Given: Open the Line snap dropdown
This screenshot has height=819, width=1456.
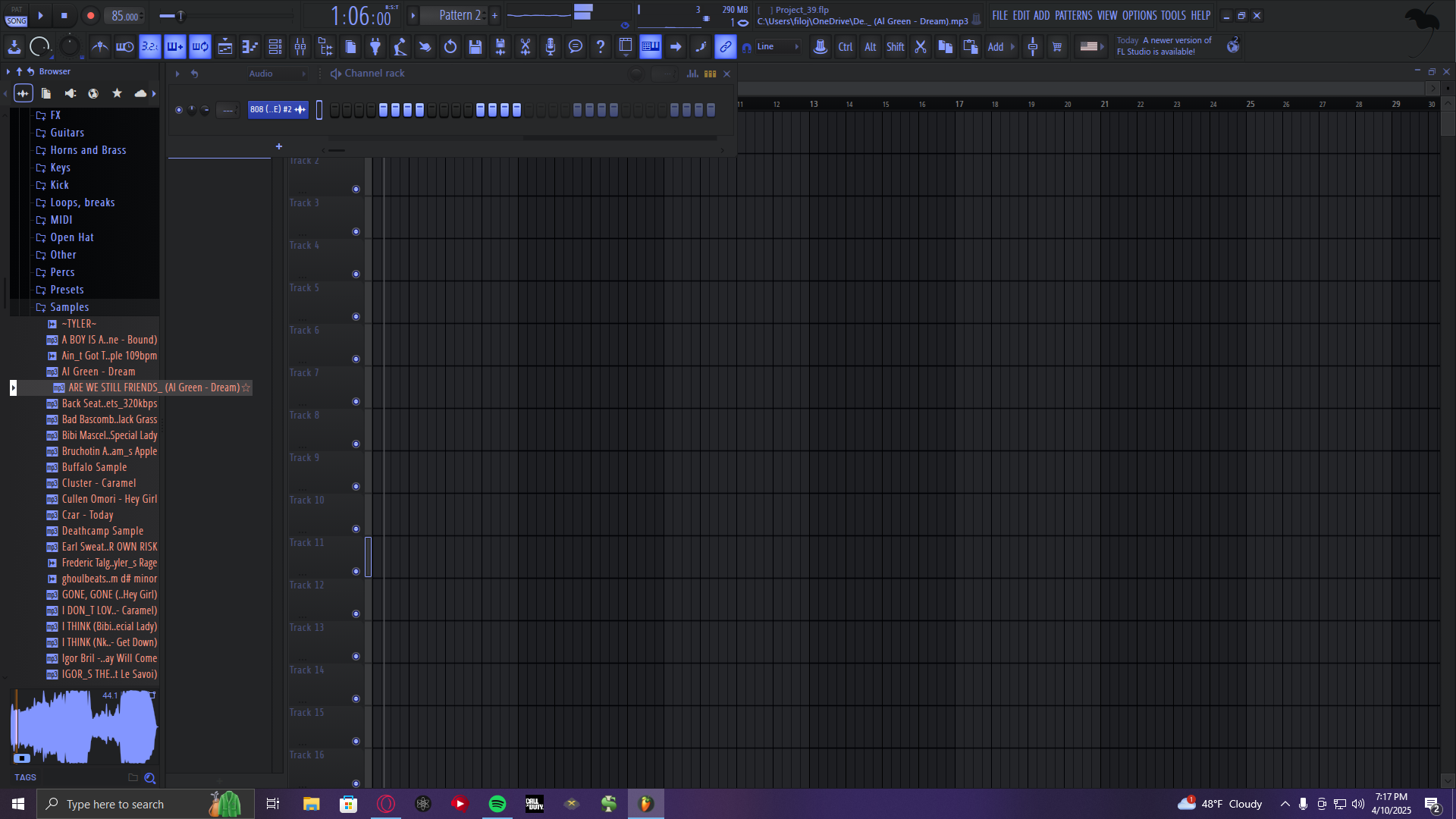Looking at the screenshot, I should click(778, 47).
